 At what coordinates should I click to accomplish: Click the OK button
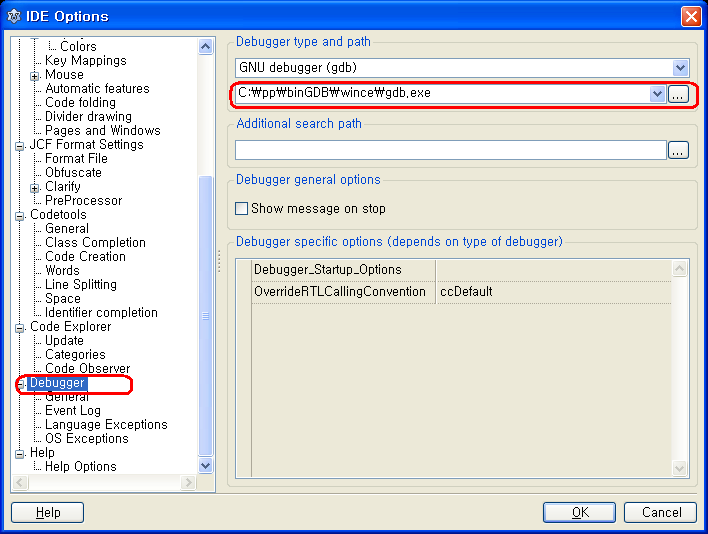point(579,512)
